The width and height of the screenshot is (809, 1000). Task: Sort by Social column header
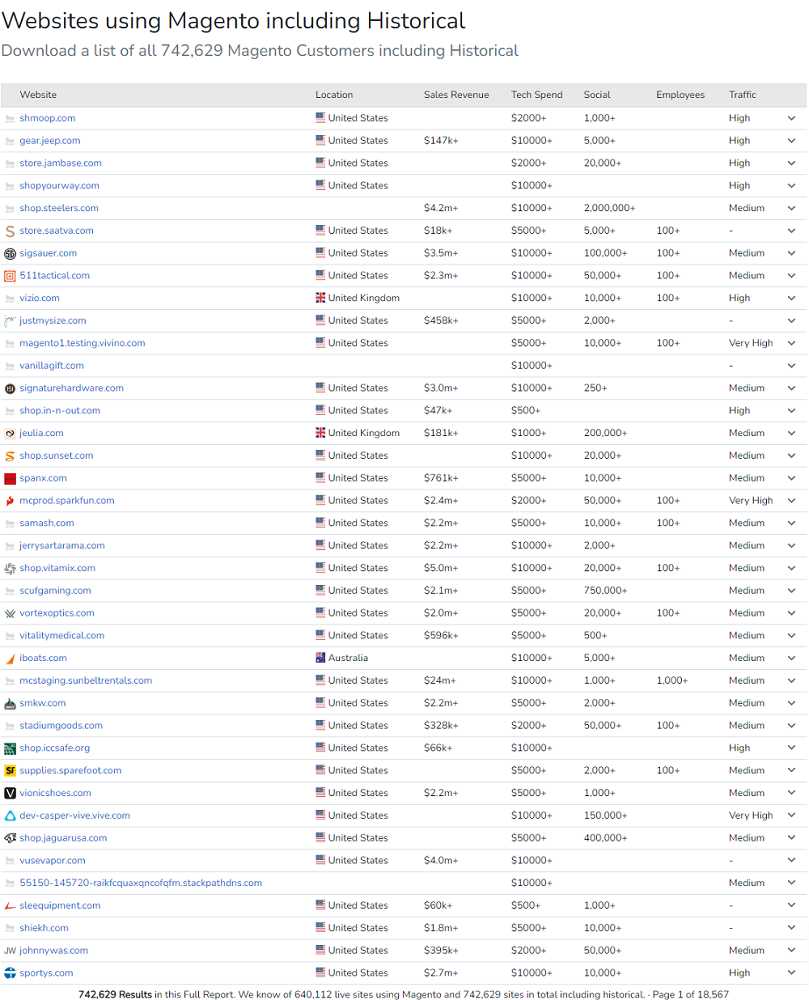coord(597,94)
